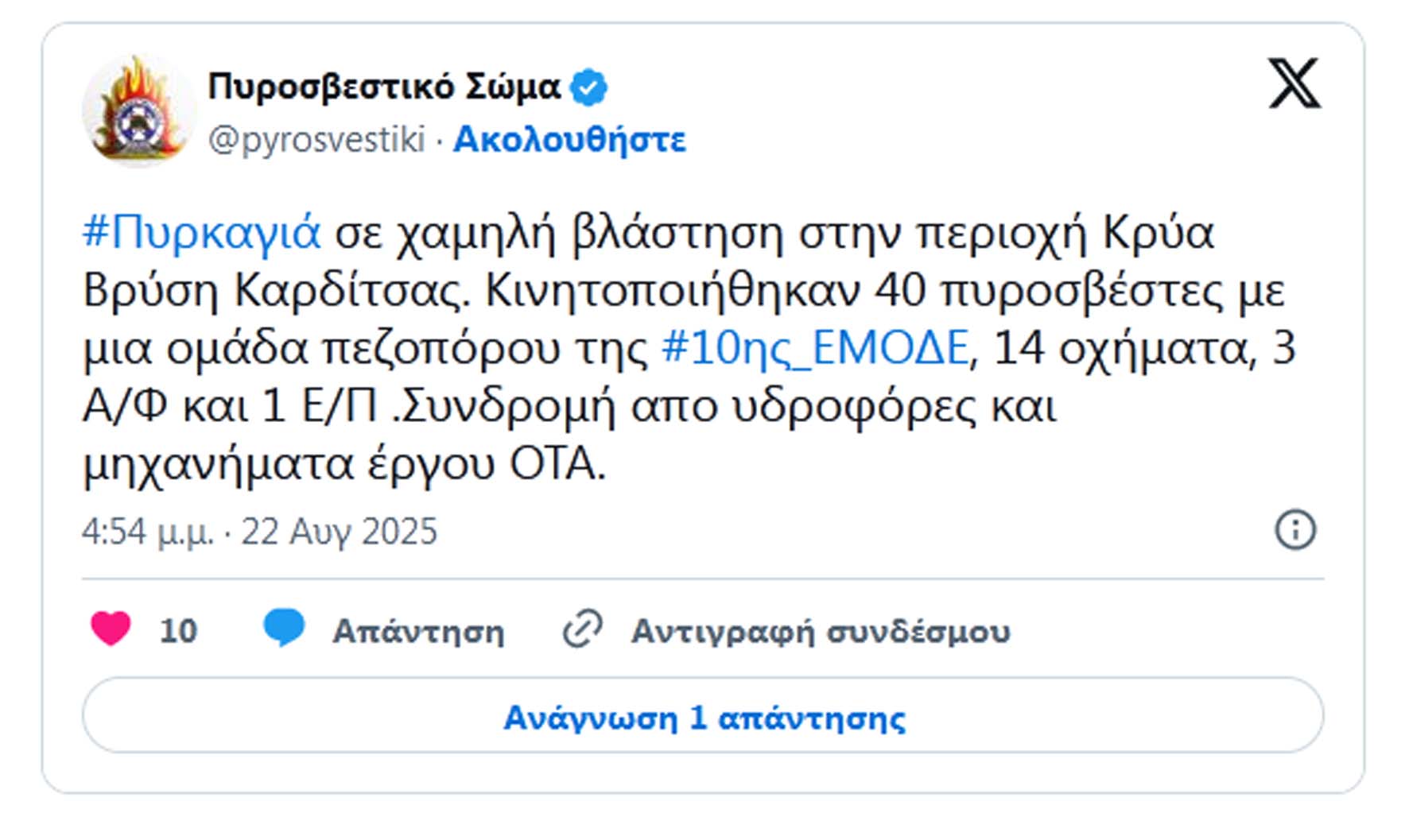Click the blue verified badge
The width and height of the screenshot is (1409, 840).
[x=589, y=87]
